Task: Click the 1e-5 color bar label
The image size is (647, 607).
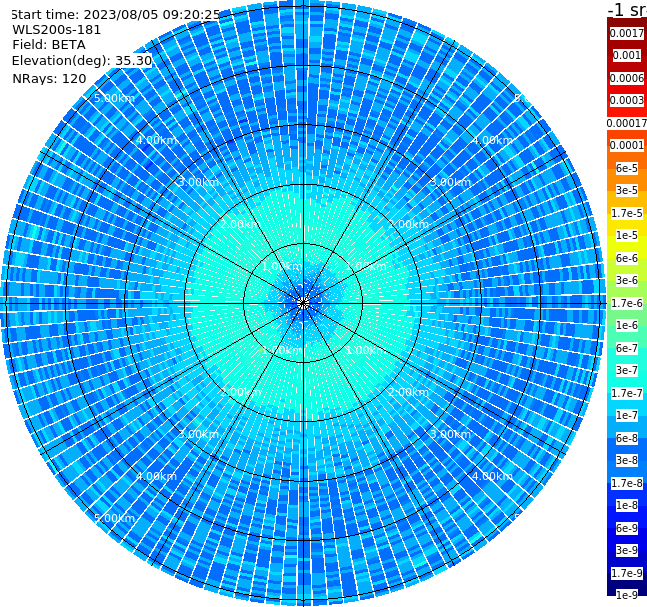Action: [x=627, y=235]
